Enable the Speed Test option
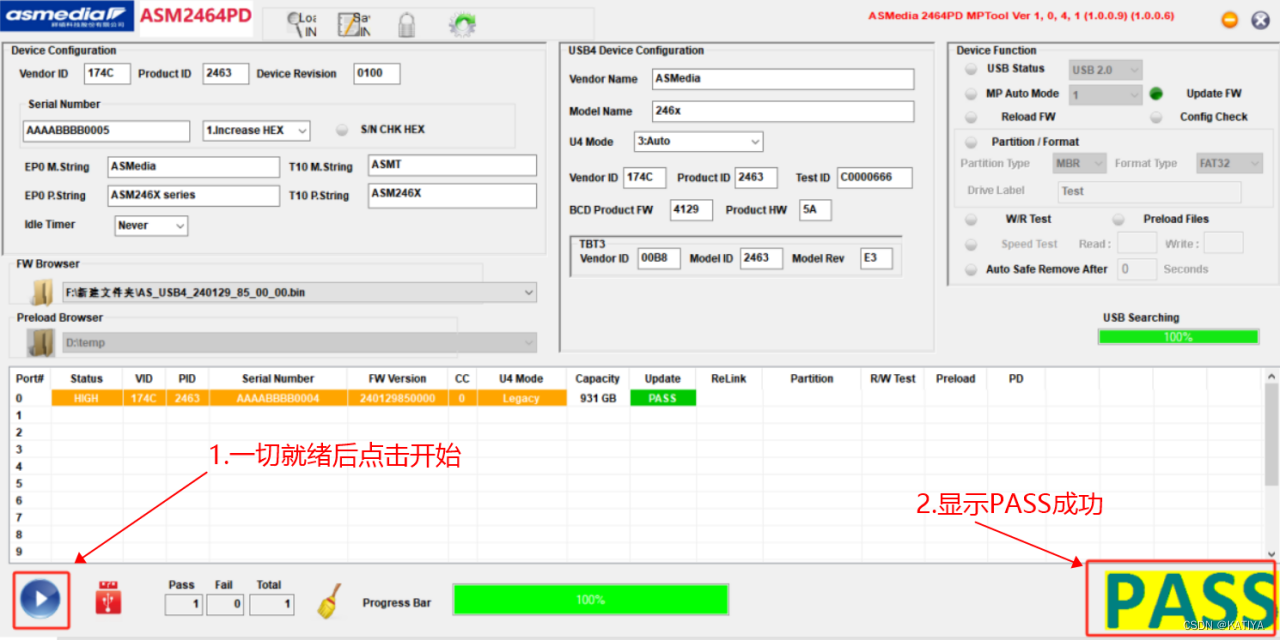Viewport: 1280px width, 640px height. (x=971, y=244)
